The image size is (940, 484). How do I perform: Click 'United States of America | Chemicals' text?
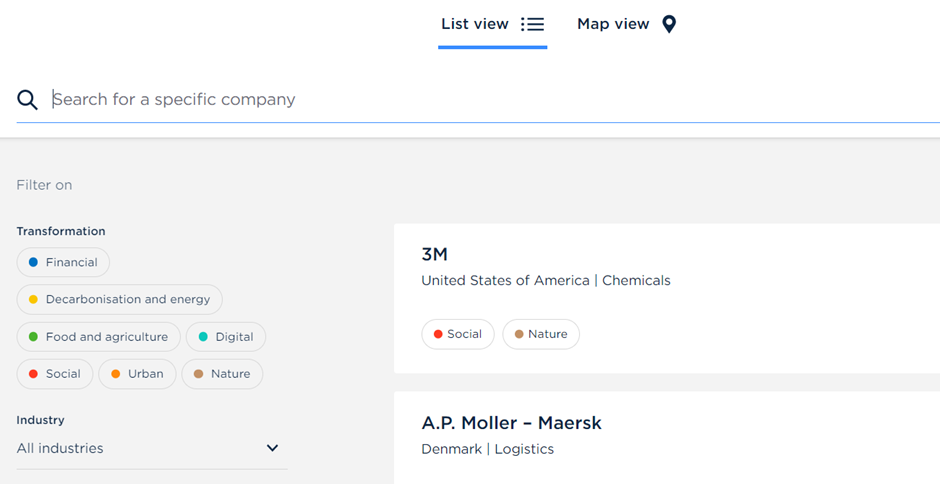[546, 281]
